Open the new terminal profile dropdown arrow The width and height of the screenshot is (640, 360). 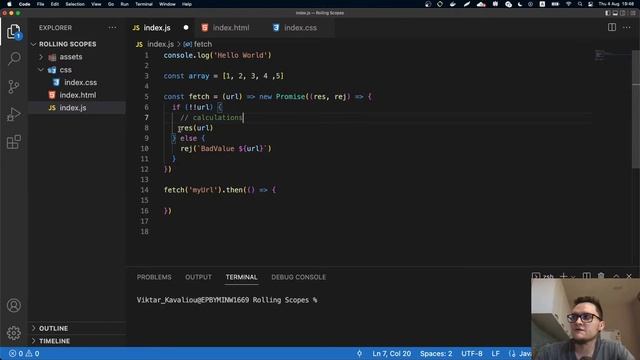tap(573, 277)
